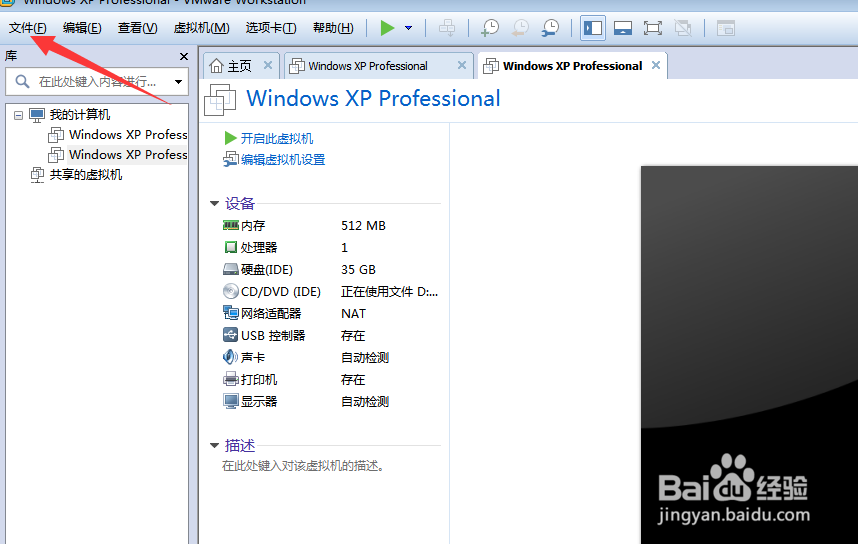Enter full screen mode icon
This screenshot has height=544, width=858.
(x=652, y=28)
